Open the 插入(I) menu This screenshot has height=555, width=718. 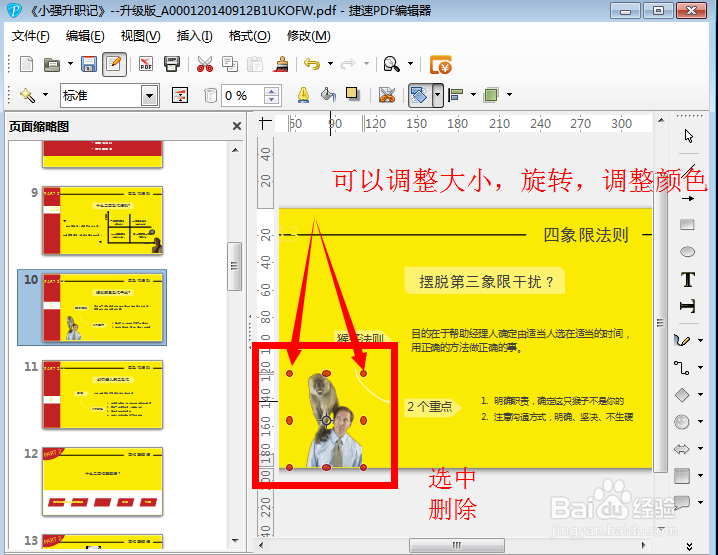[194, 36]
